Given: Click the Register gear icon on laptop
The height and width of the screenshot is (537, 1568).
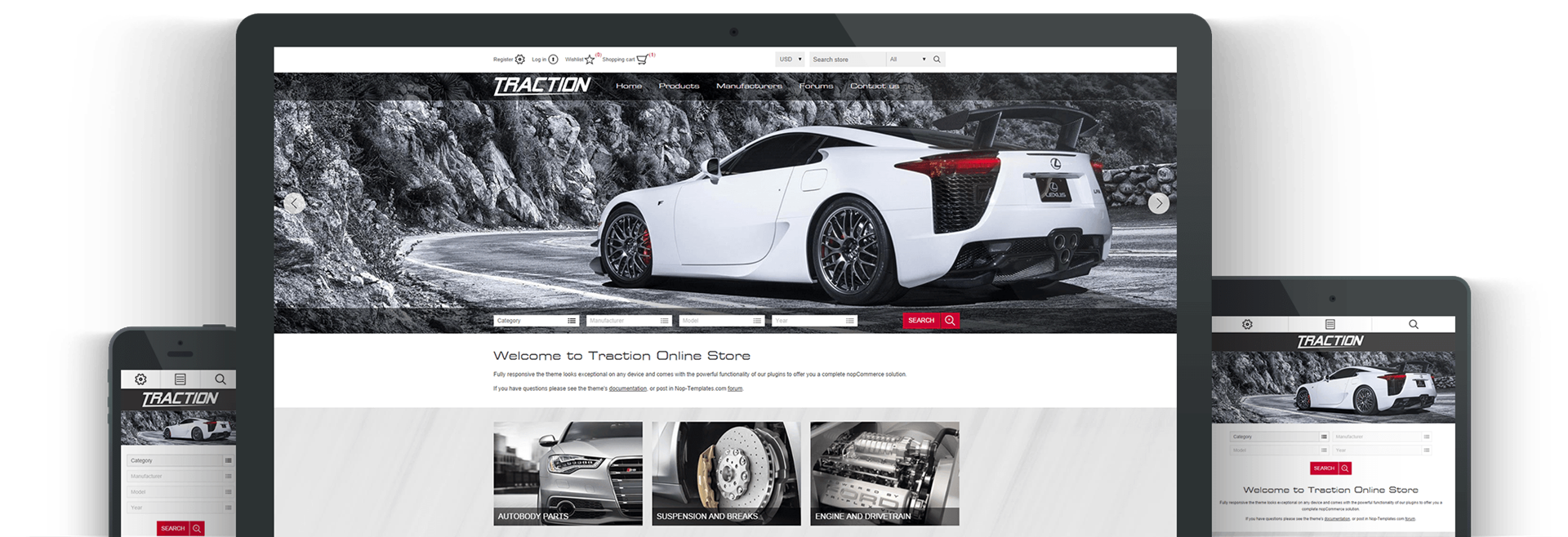Looking at the screenshot, I should (520, 59).
